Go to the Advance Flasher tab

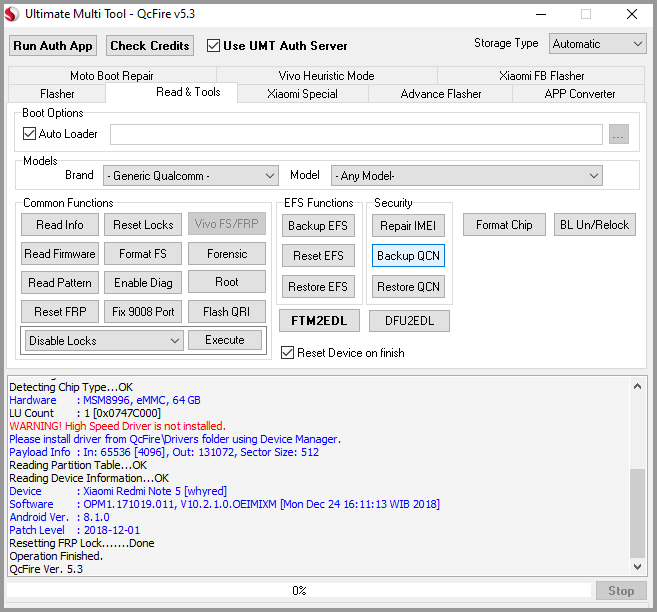440,94
